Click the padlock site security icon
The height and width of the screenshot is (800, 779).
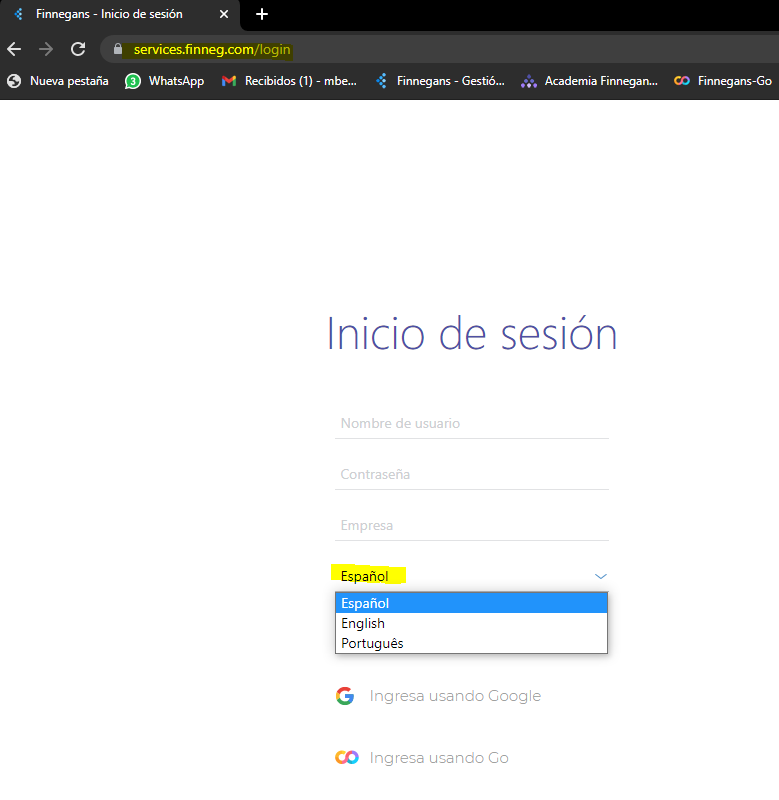(x=118, y=49)
